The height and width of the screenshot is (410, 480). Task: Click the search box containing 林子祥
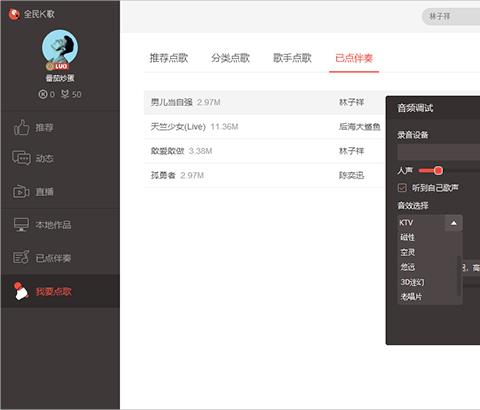(x=451, y=16)
